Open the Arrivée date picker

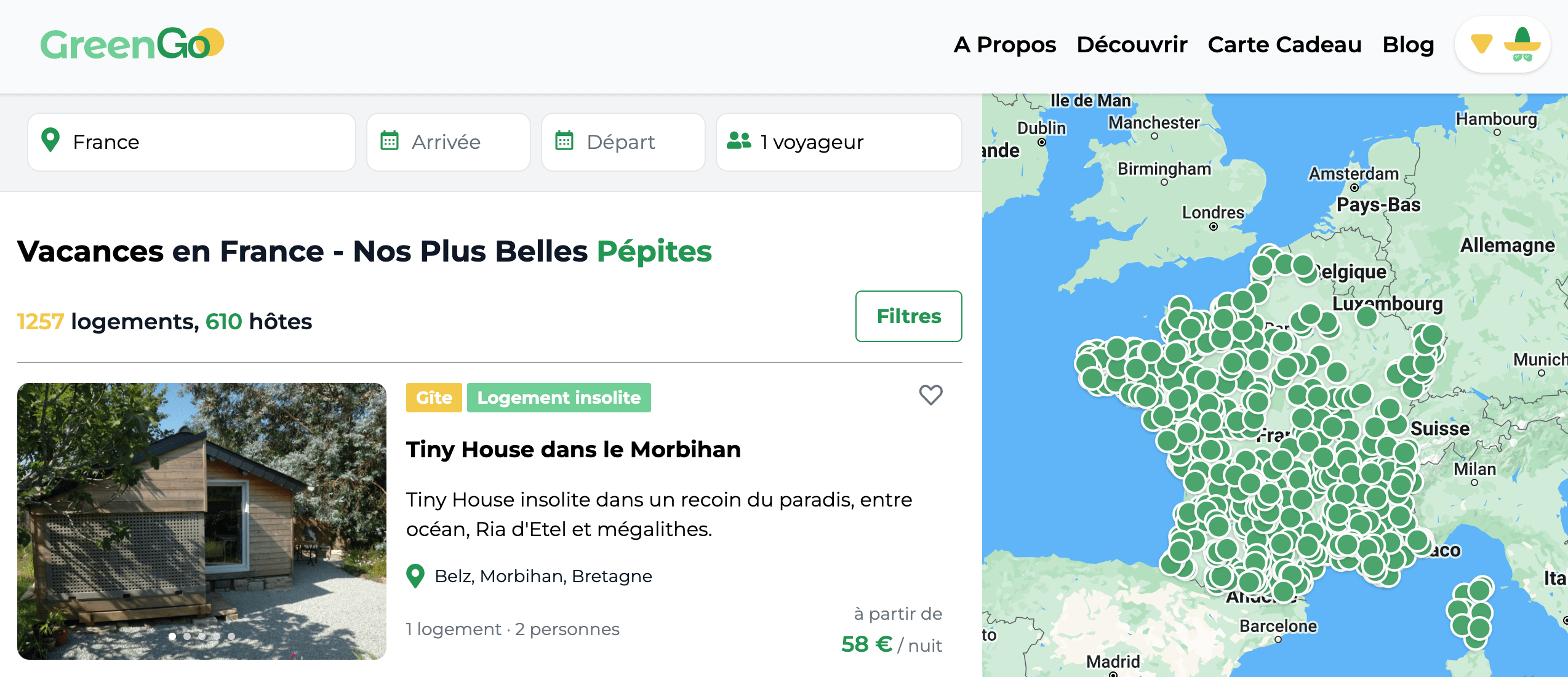[x=449, y=142]
